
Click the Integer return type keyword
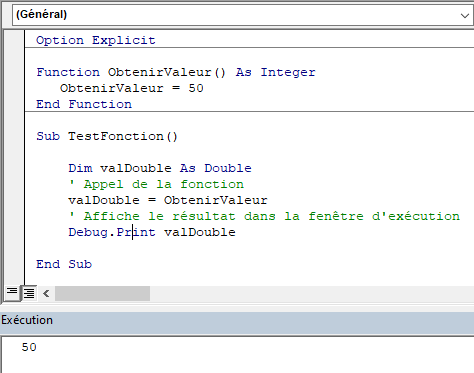(288, 72)
